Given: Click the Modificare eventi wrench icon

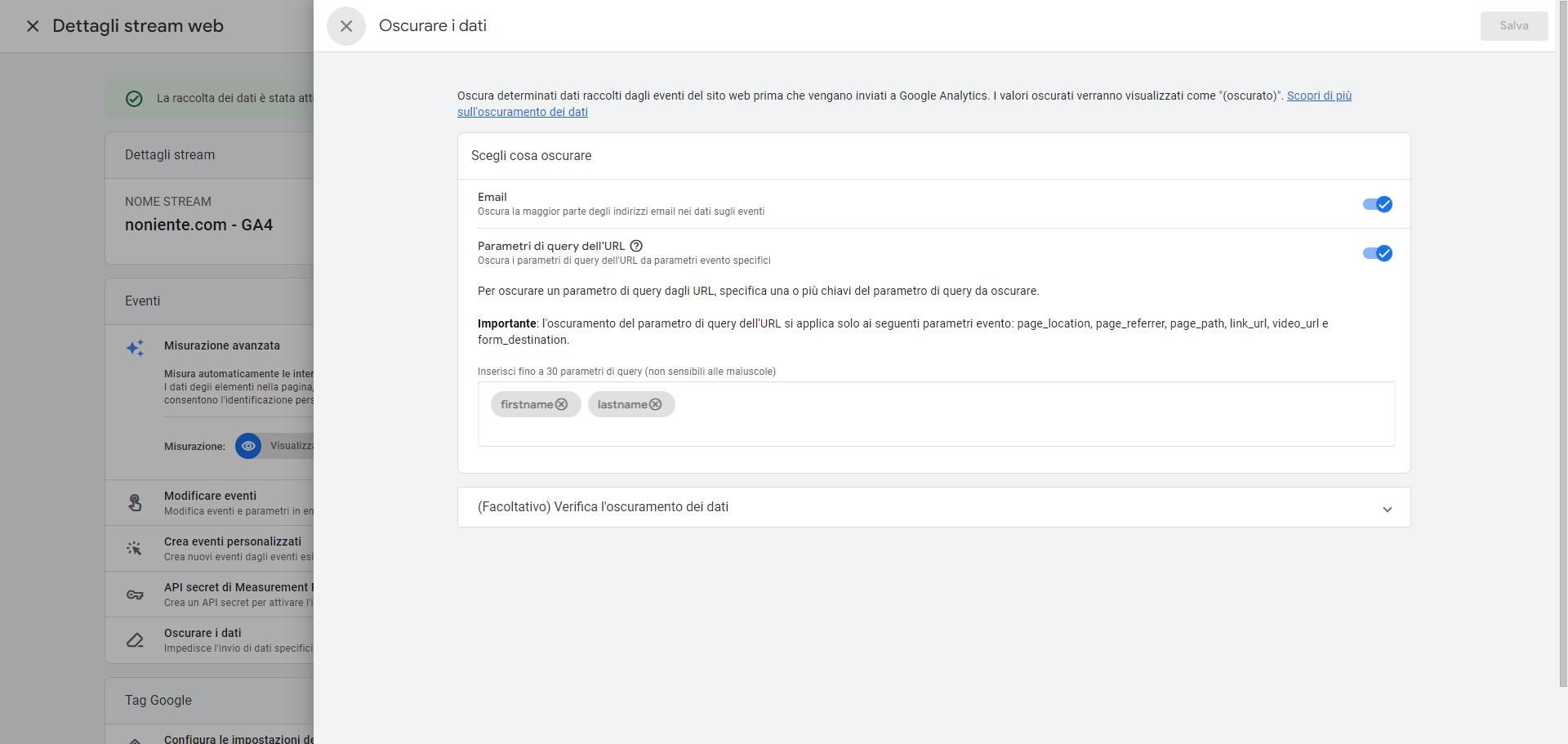Looking at the screenshot, I should [x=136, y=501].
